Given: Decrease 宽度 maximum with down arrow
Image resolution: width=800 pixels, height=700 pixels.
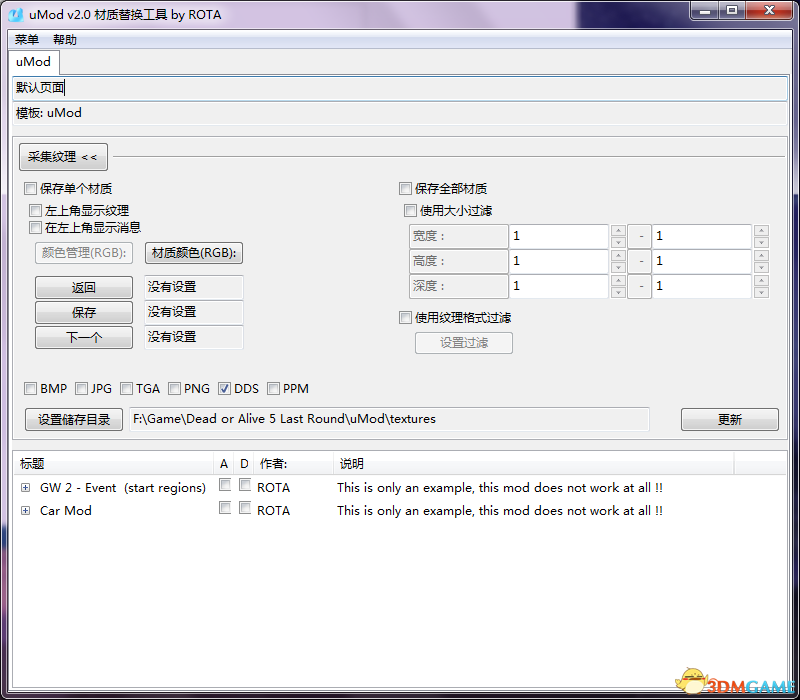Looking at the screenshot, I should pos(761,242).
